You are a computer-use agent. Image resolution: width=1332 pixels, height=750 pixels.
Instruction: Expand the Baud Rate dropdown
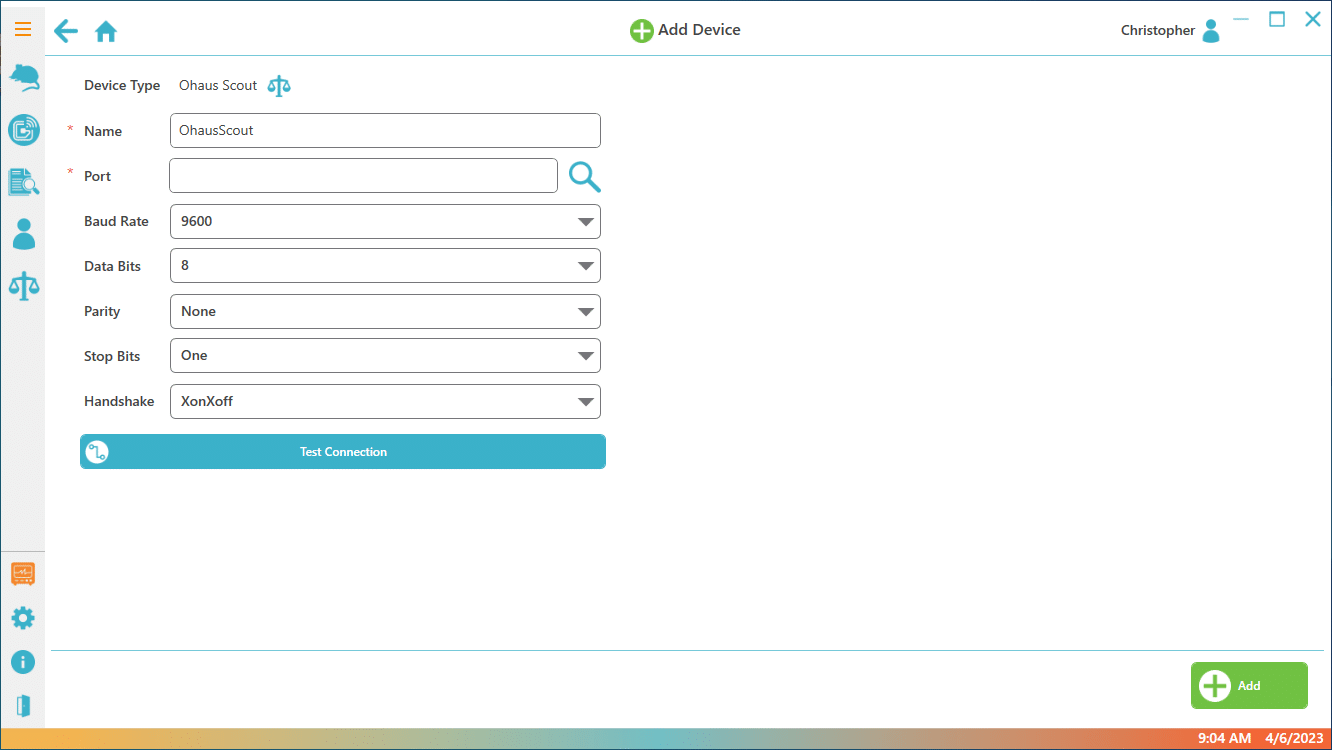coord(385,222)
